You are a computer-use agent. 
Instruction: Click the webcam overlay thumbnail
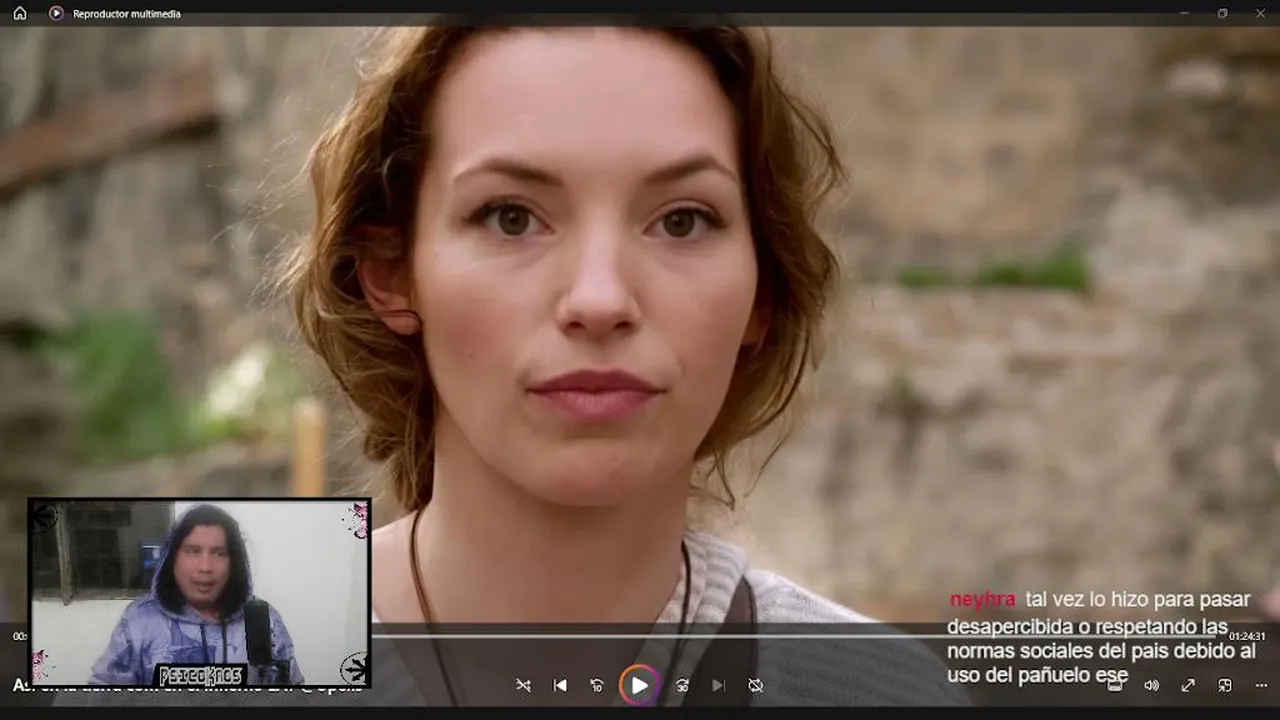point(200,592)
